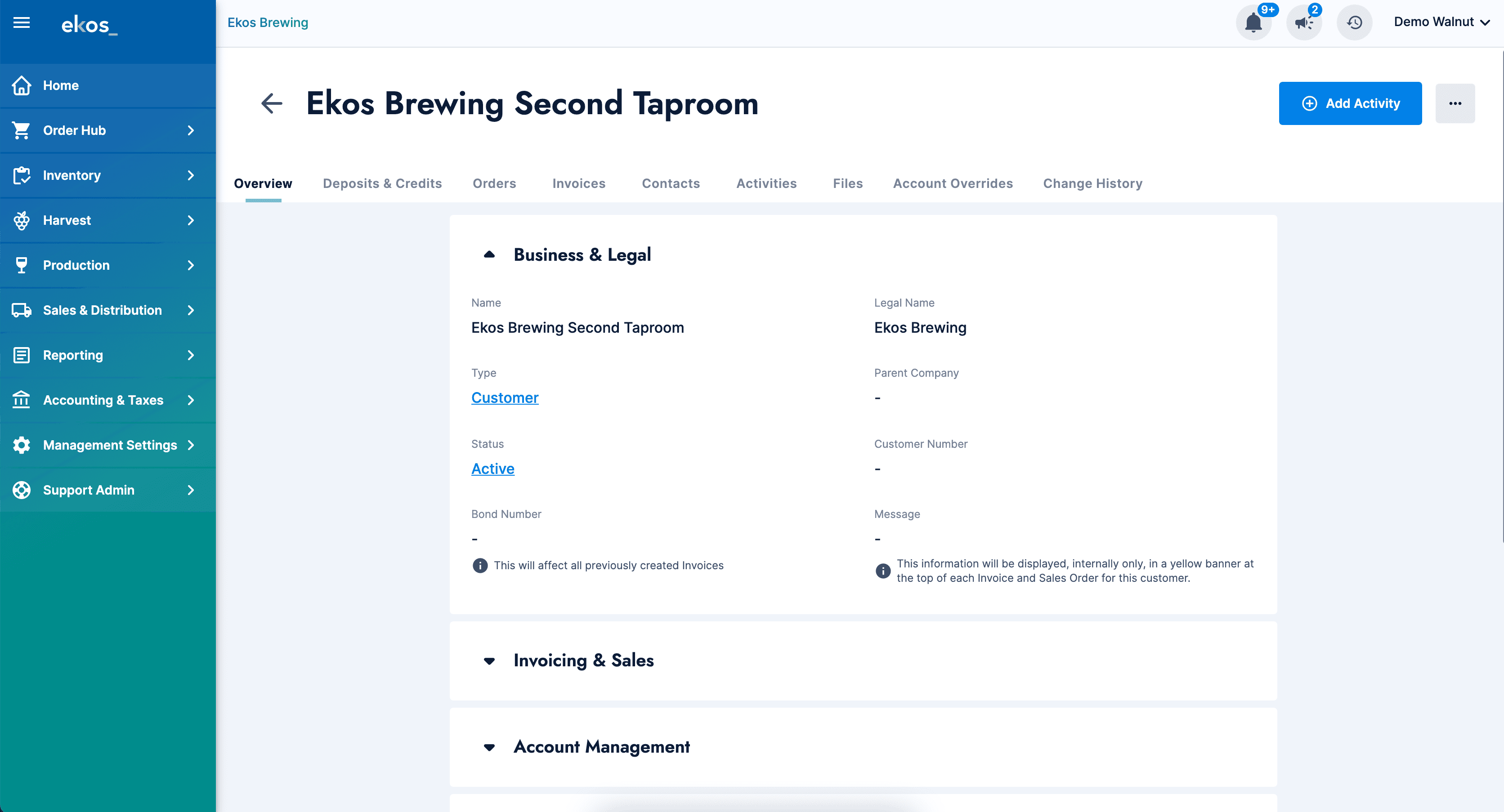Click the Legal Name value Ekos Brewing
Viewport: 1504px width, 812px height.
point(920,327)
